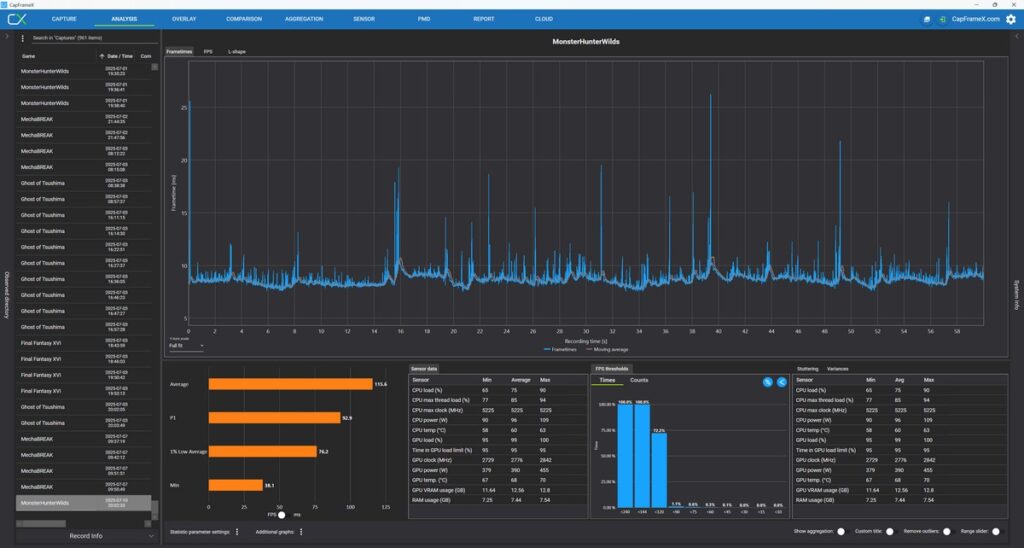This screenshot has width=1024, height=548.
Task: Select MonsterHunterWilds capture dated 19:56:41
Action: click(84, 87)
